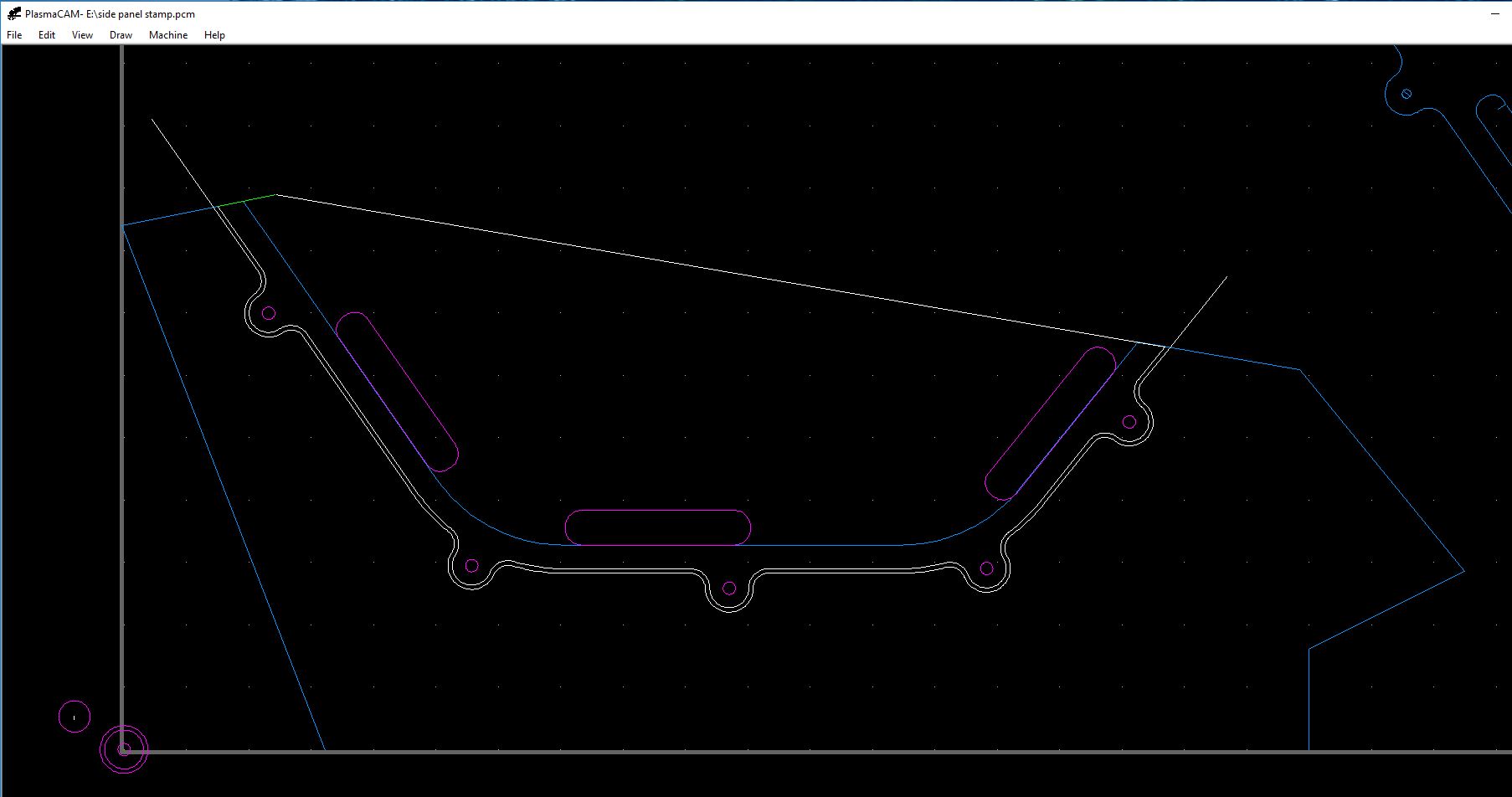Click the concentric circles at the origin corner
Viewport: 1512px width, 797px height.
[x=124, y=749]
